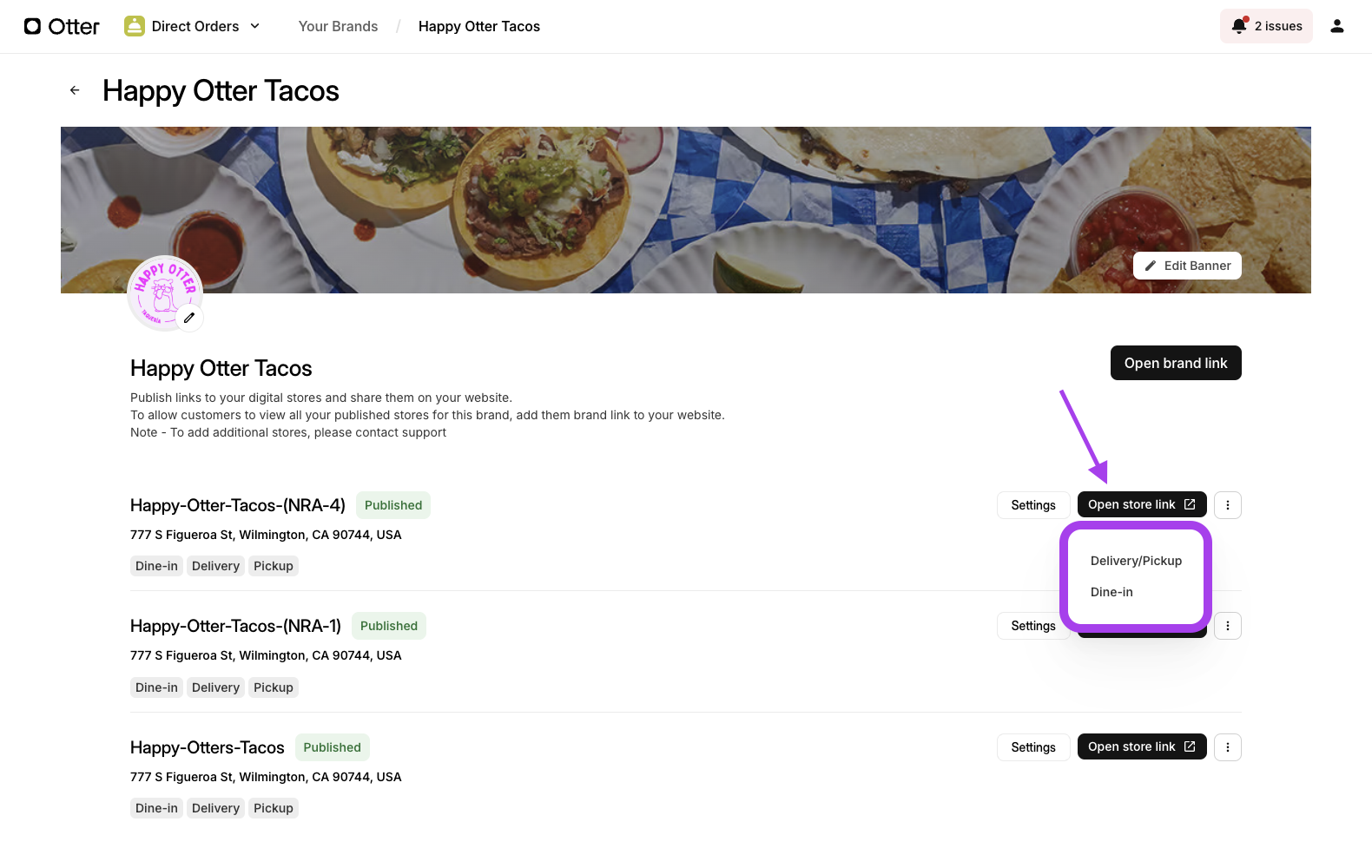Open Settings for Happy-Otter-Tacos-(NRA-1)

pyautogui.click(x=1032, y=626)
